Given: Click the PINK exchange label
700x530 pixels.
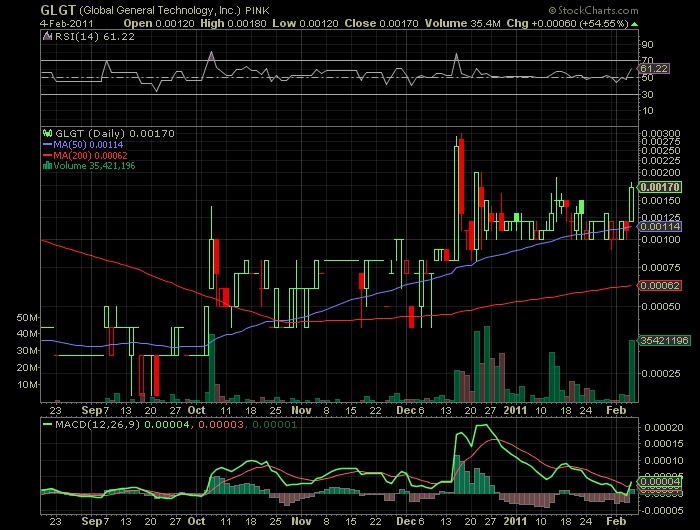Looking at the screenshot, I should tap(257, 10).
